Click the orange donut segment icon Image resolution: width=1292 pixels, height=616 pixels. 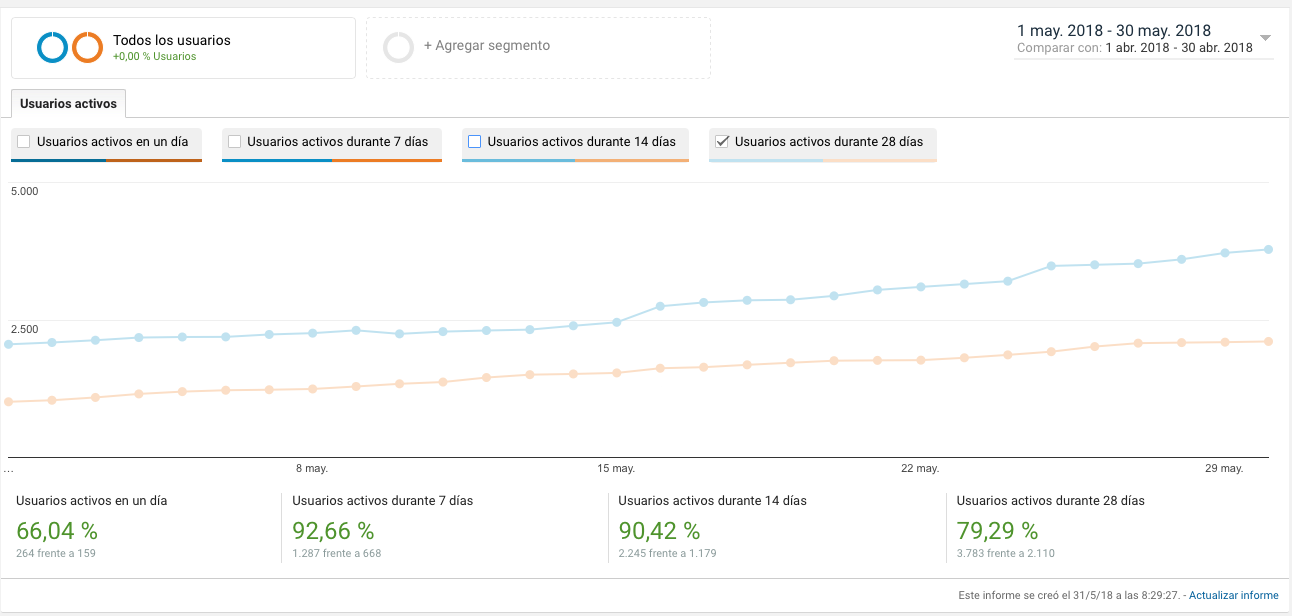[87, 47]
